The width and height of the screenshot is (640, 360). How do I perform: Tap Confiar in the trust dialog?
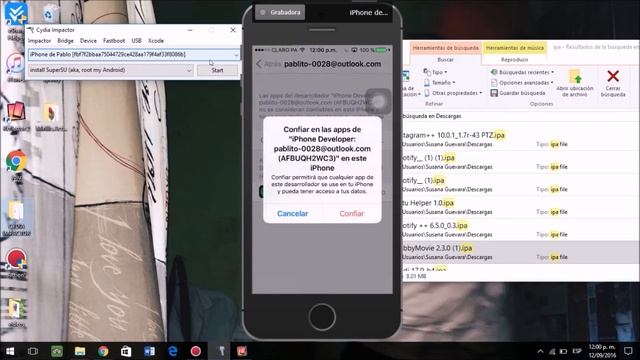[x=352, y=213]
